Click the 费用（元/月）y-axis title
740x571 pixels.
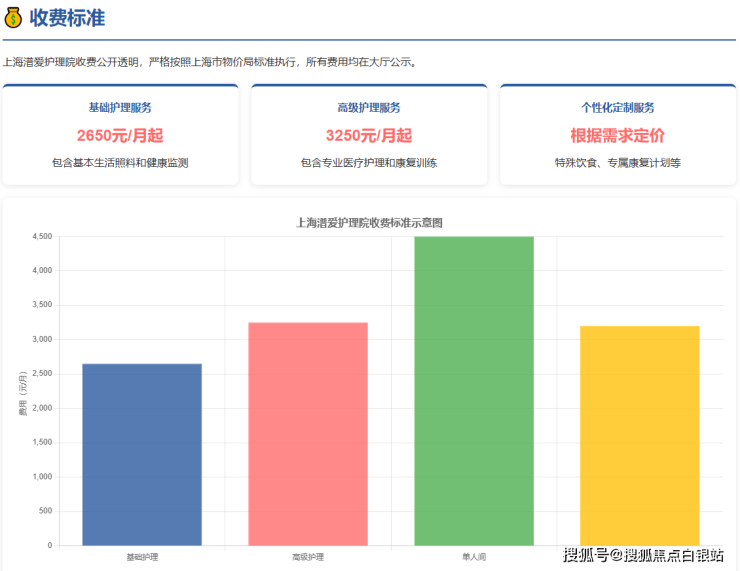tap(22, 394)
